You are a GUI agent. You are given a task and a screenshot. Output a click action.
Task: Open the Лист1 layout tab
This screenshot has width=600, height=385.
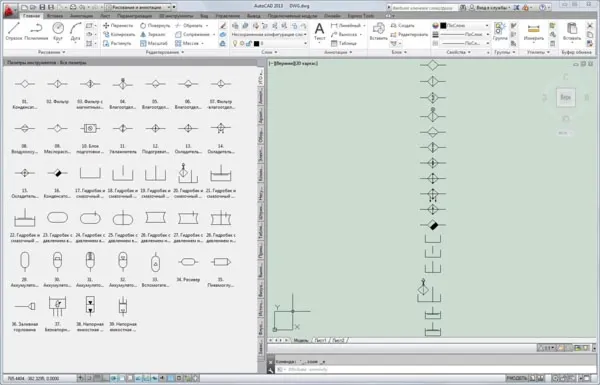tap(320, 340)
